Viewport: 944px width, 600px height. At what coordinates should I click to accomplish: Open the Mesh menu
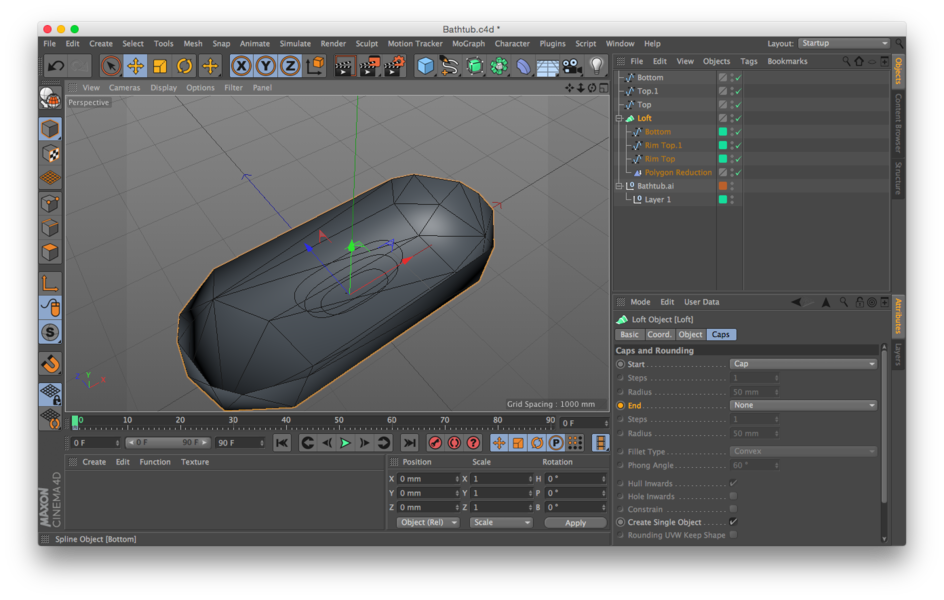(x=193, y=44)
